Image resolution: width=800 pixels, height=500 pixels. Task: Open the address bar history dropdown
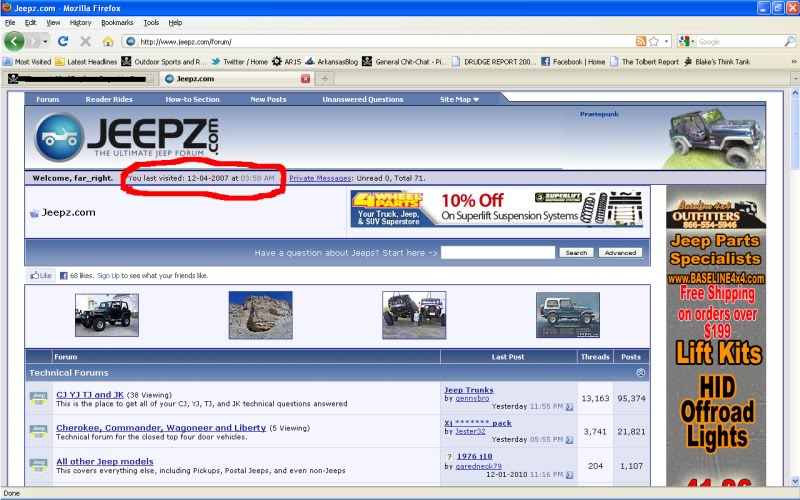666,41
